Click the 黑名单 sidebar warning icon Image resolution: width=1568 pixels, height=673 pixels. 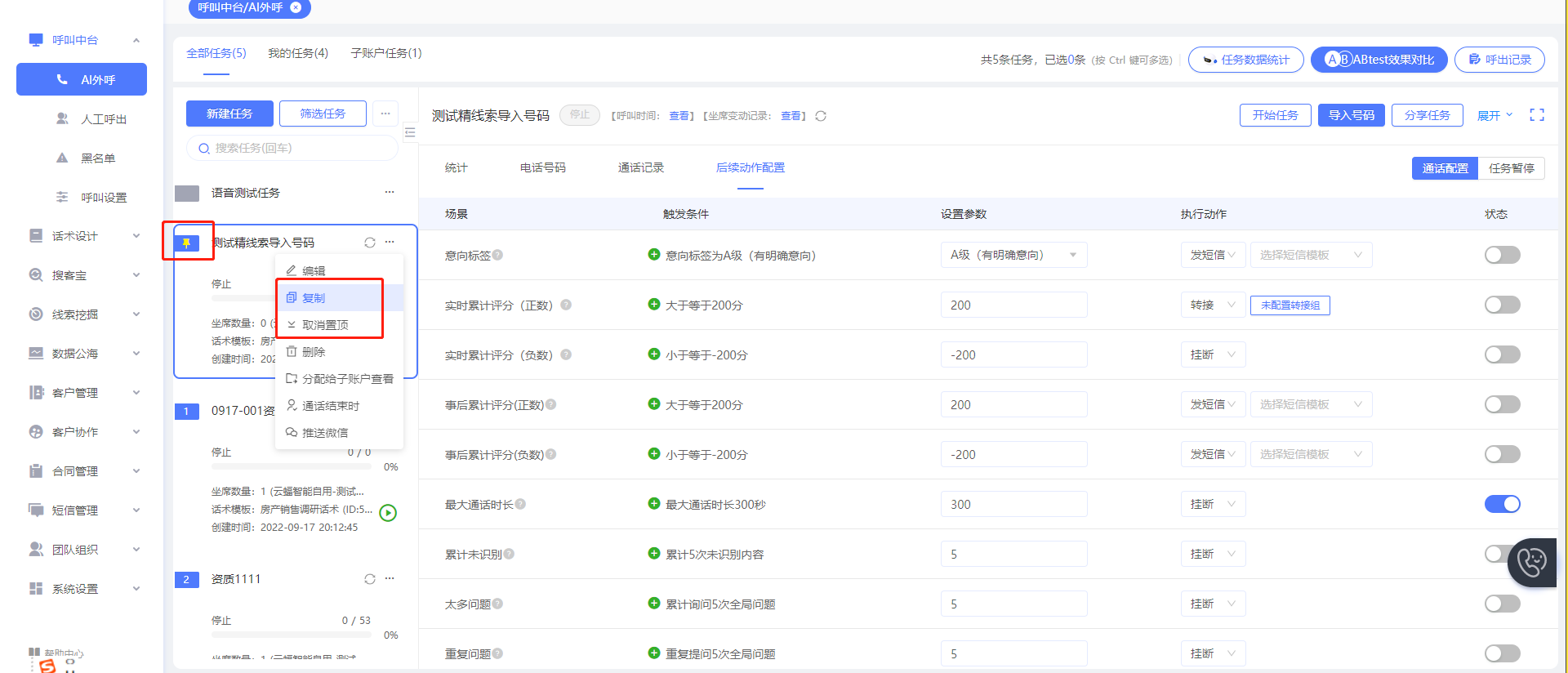pyautogui.click(x=62, y=158)
